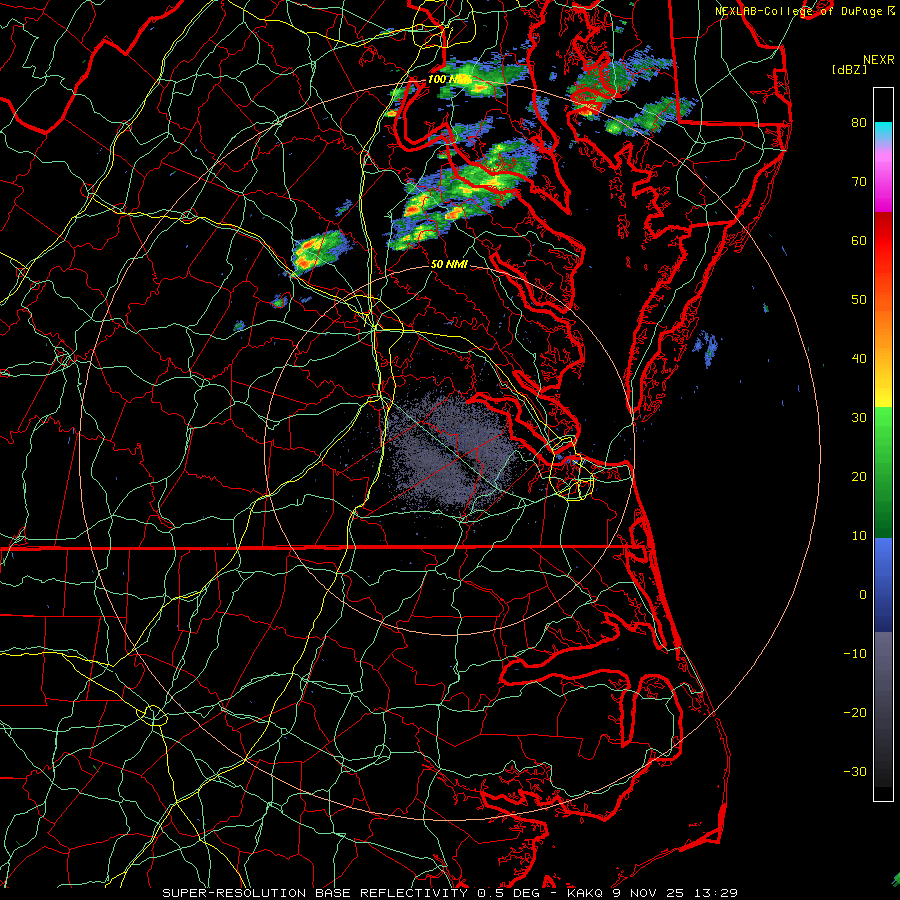Select the -10 value on the dBZ scale
The height and width of the screenshot is (900, 900).
[x=855, y=653]
